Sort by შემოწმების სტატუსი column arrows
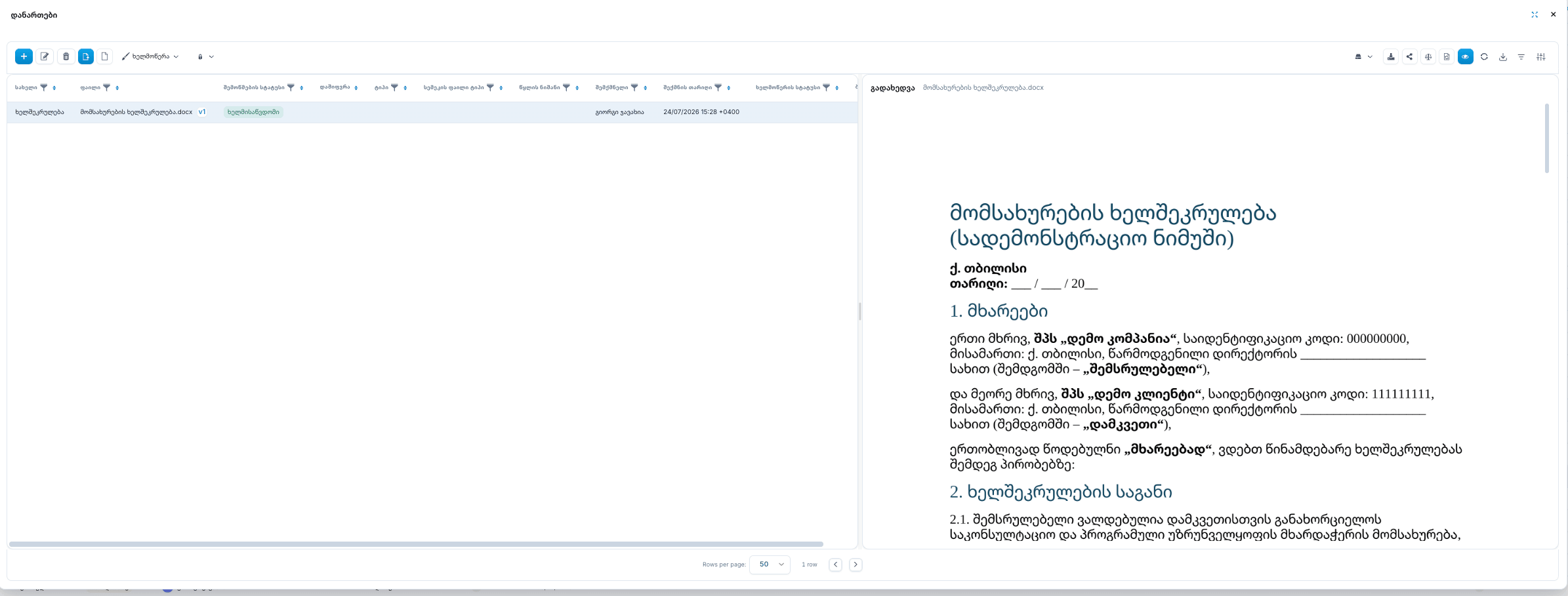Image resolution: width=1568 pixels, height=596 pixels. pos(302,88)
